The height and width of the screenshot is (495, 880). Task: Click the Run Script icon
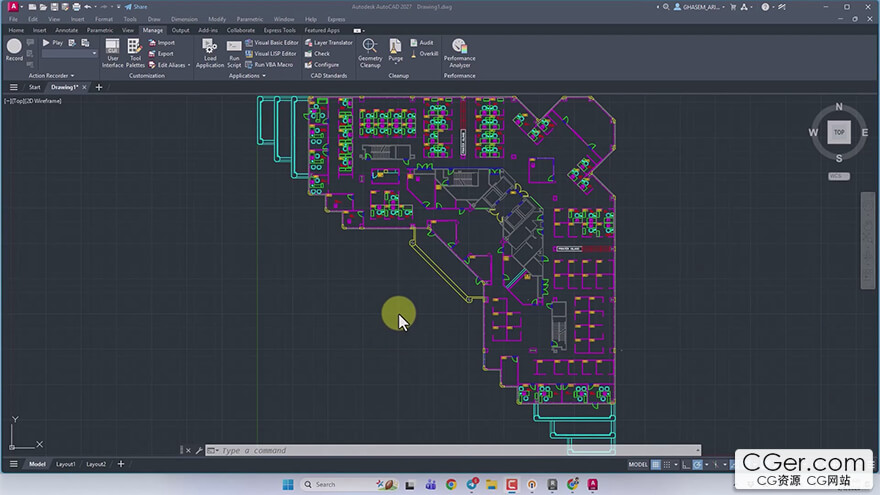234,50
